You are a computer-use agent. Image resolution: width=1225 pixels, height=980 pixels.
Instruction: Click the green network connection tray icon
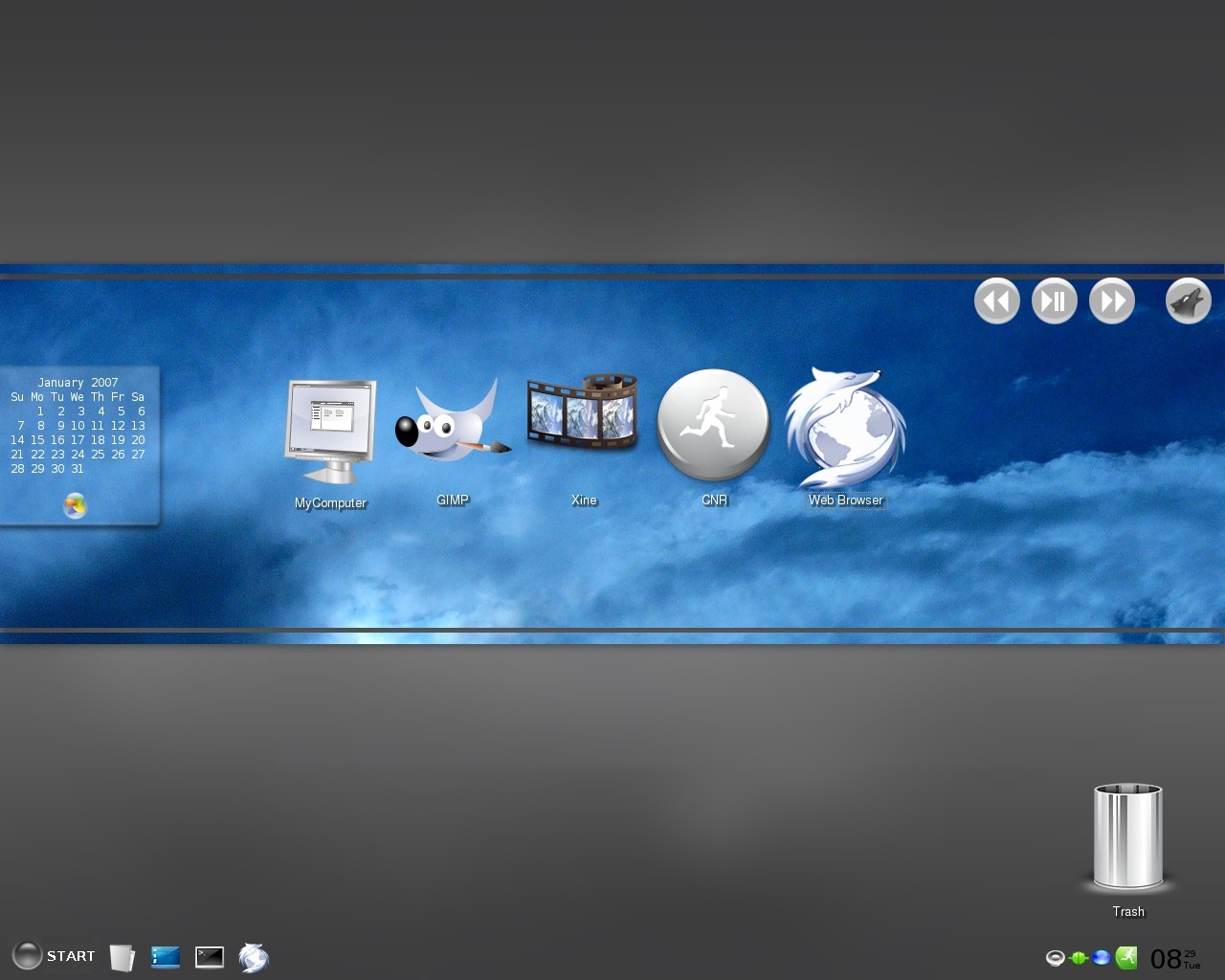[x=1079, y=958]
